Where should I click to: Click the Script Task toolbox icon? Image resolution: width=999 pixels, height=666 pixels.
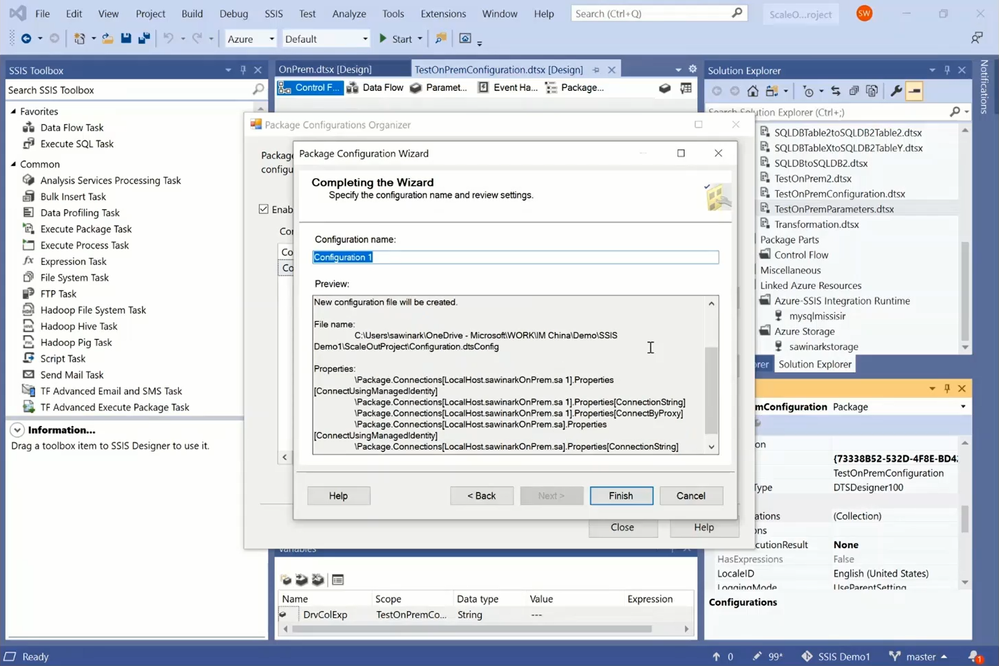(x=29, y=358)
